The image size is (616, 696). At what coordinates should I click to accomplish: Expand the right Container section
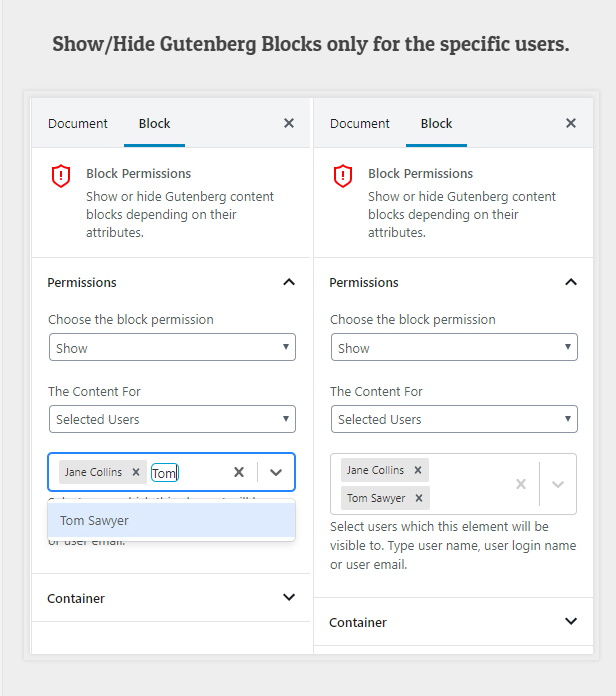pos(571,622)
